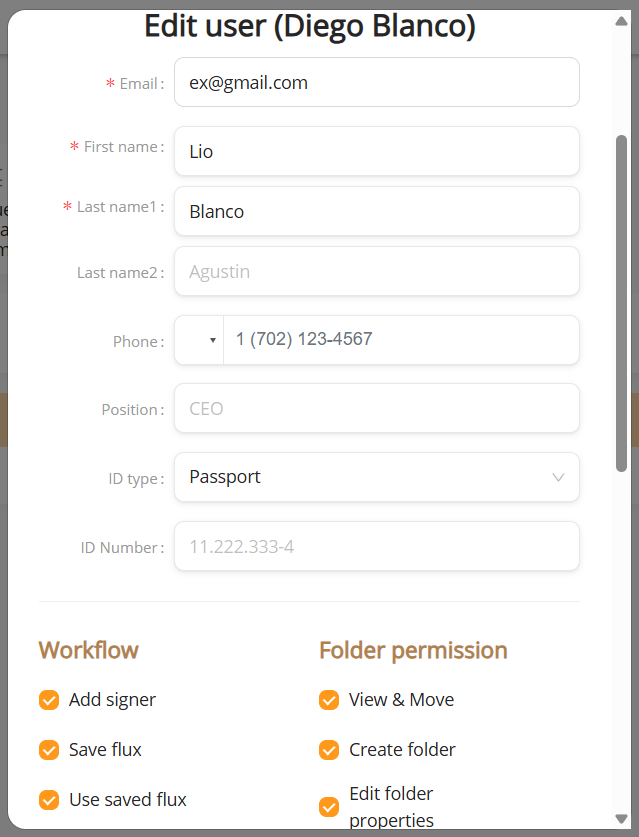Viewport: 639px width, 837px height.
Task: Click the Position input field
Action: [377, 408]
